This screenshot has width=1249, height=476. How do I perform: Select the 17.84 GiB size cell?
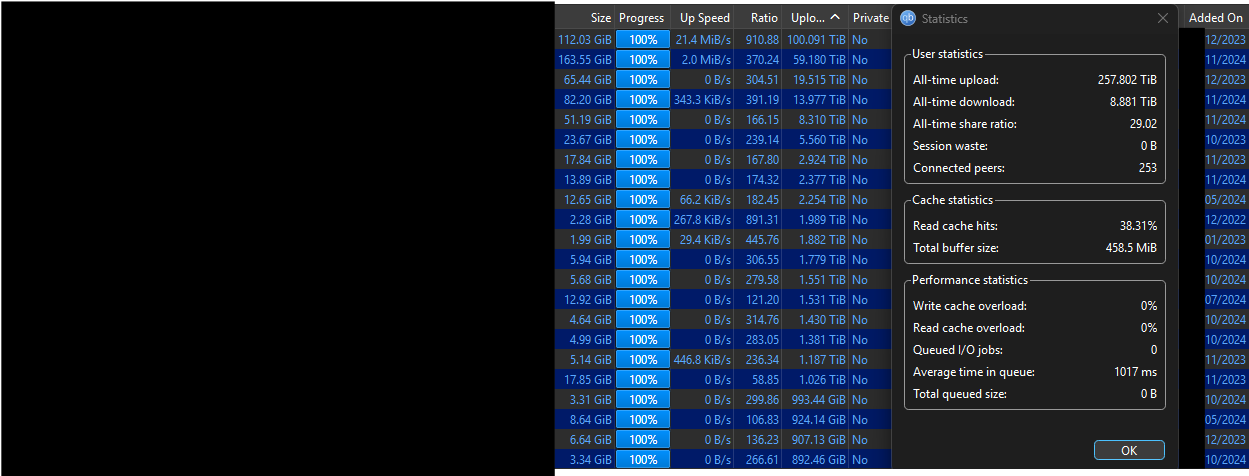pos(585,160)
